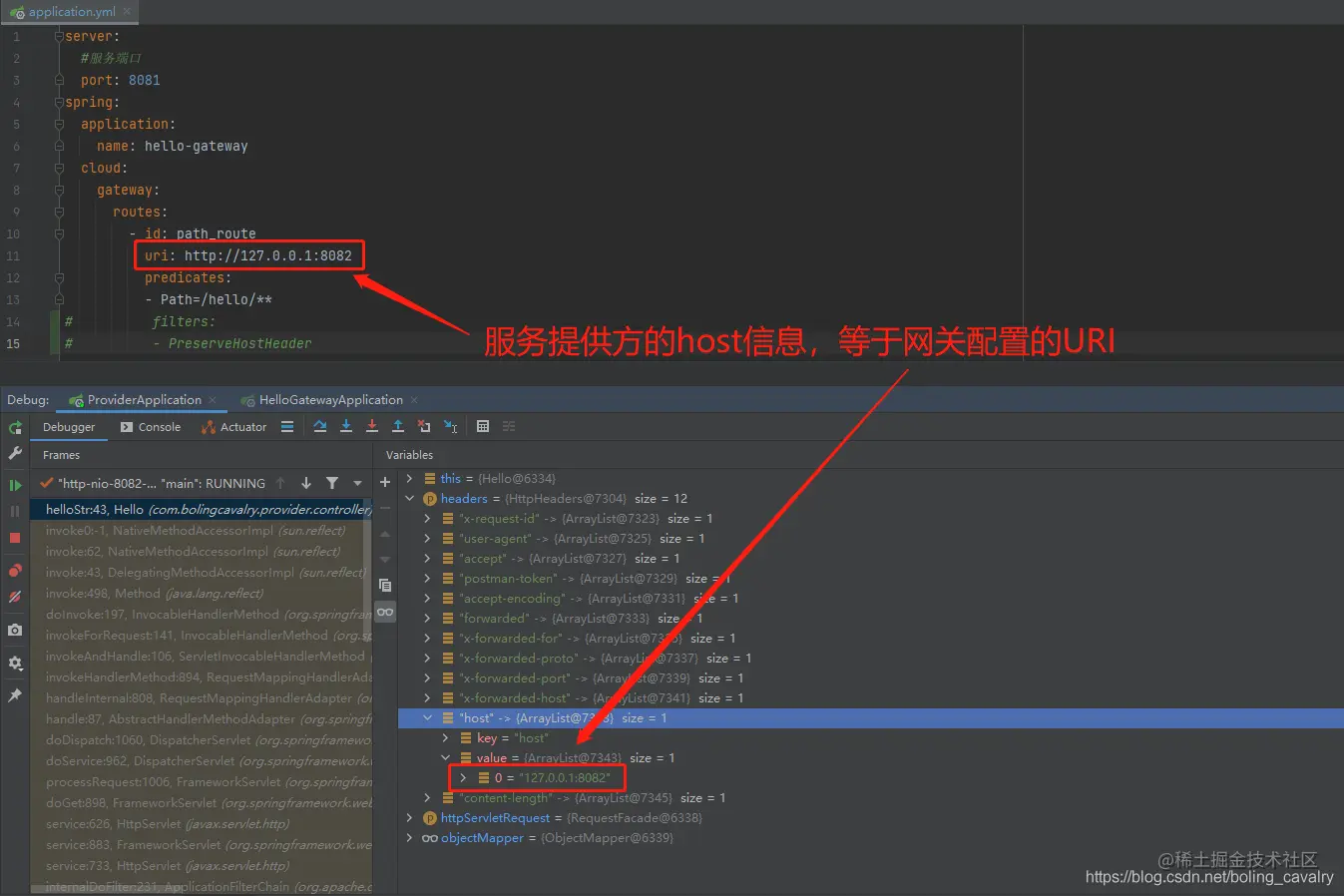Collapse the "host" header entry
This screenshot has width=1344, height=896.
(427, 718)
